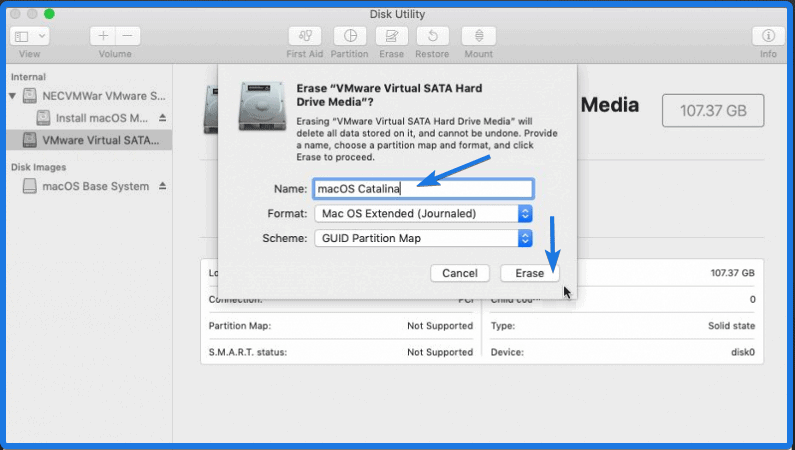Click the 'Format:' label in erase dialog
The height and width of the screenshot is (450, 795).
click(x=287, y=213)
